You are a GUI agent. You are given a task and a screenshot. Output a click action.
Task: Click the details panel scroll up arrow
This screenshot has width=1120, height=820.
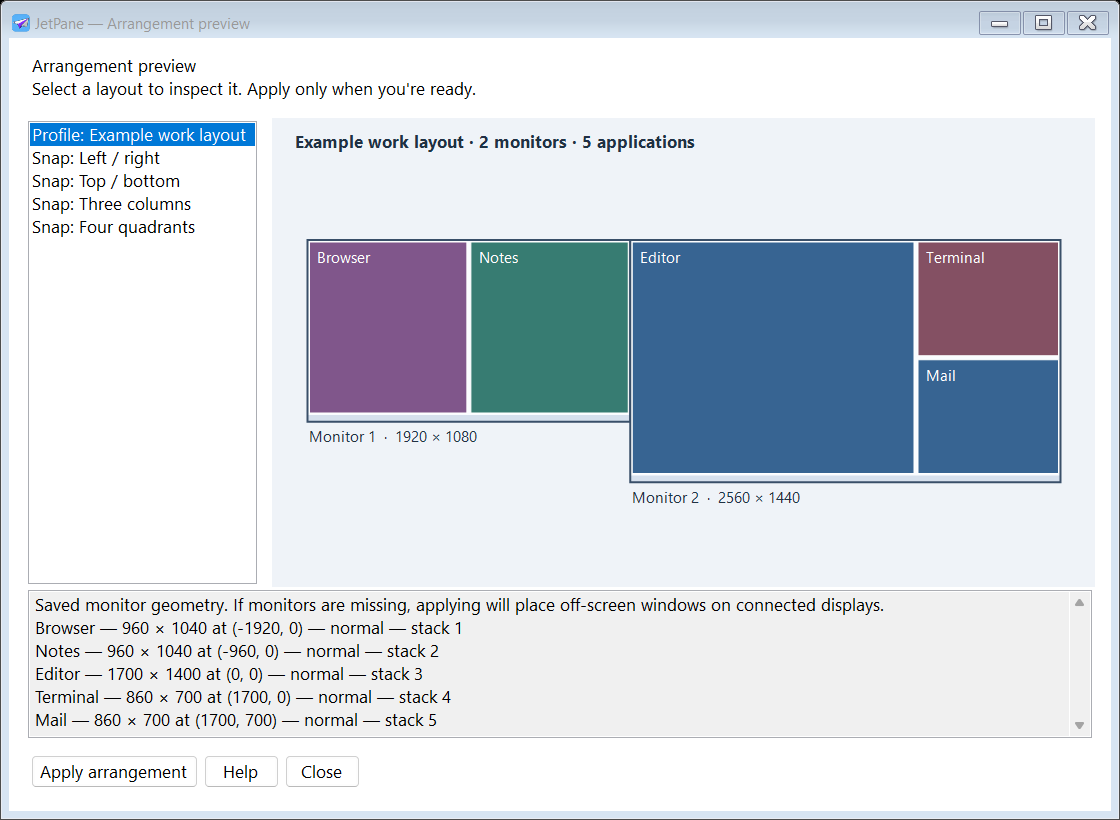click(1079, 603)
